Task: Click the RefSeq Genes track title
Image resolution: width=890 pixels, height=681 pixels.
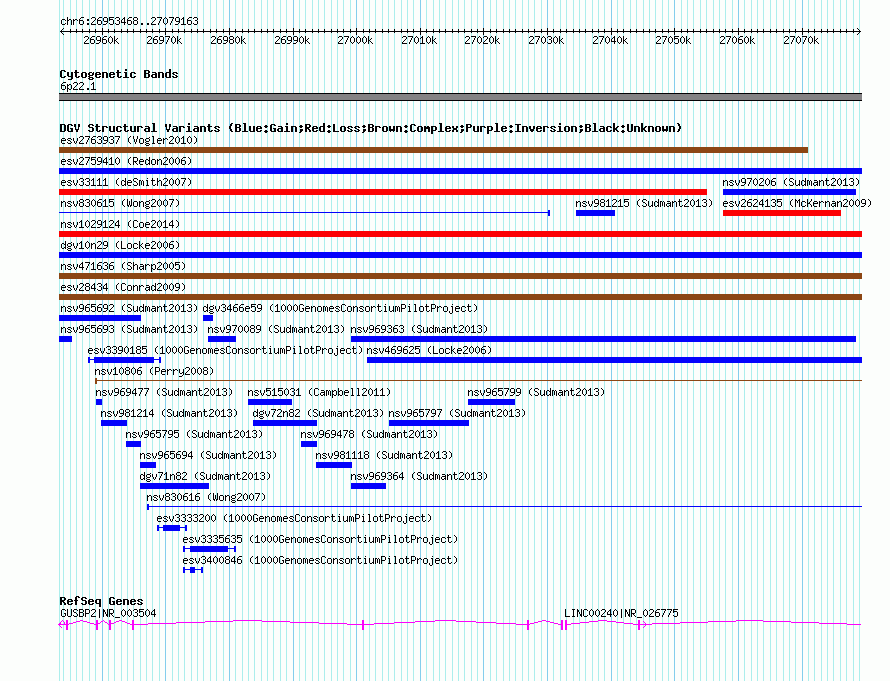Action: [x=101, y=601]
